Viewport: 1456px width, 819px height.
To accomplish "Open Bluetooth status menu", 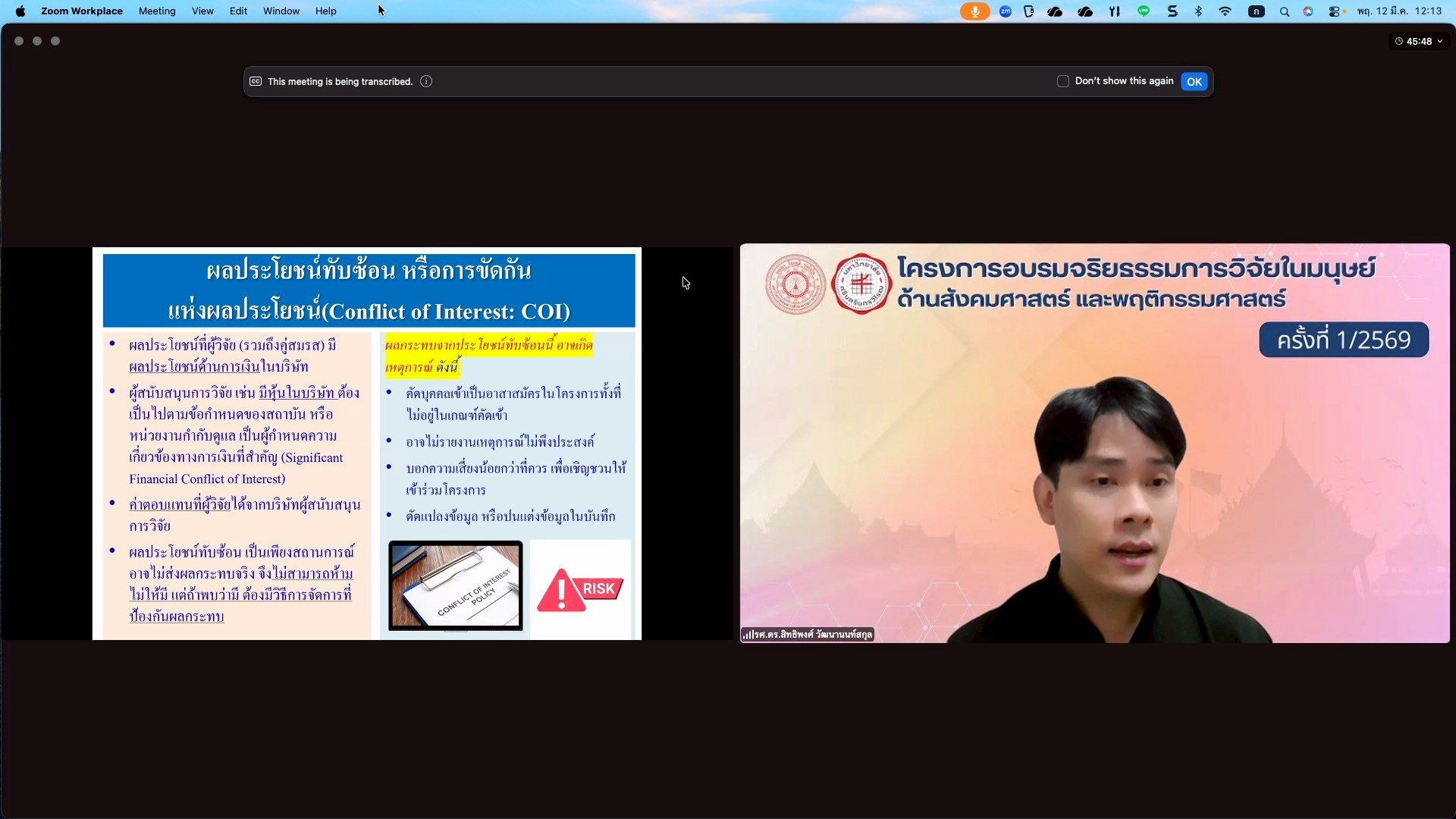I will 1198,11.
